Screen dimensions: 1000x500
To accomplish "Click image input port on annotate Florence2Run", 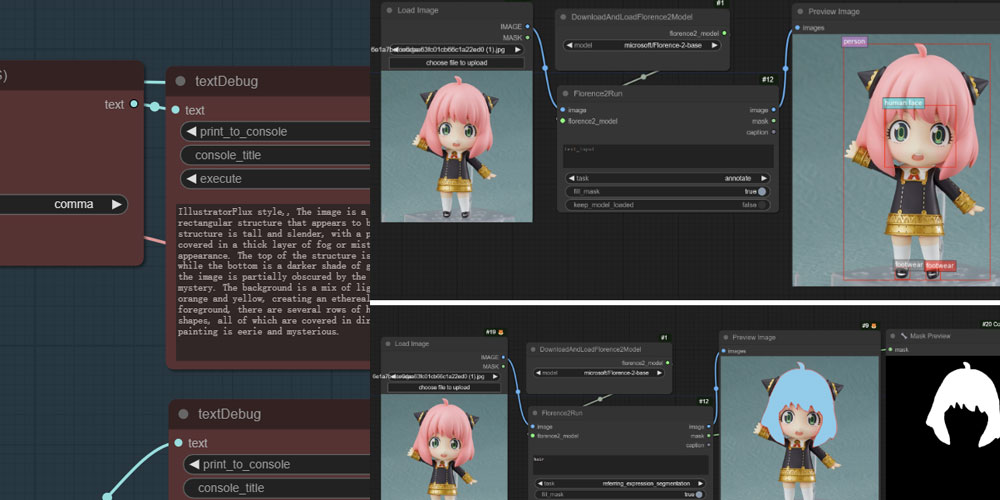I will click(562, 110).
